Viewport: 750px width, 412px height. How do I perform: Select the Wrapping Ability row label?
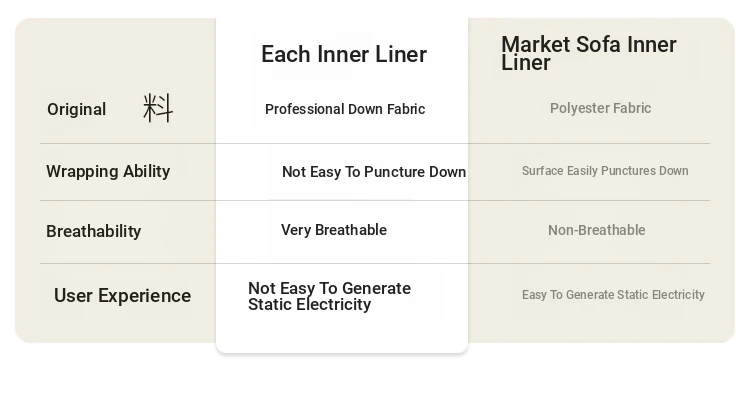click(108, 171)
